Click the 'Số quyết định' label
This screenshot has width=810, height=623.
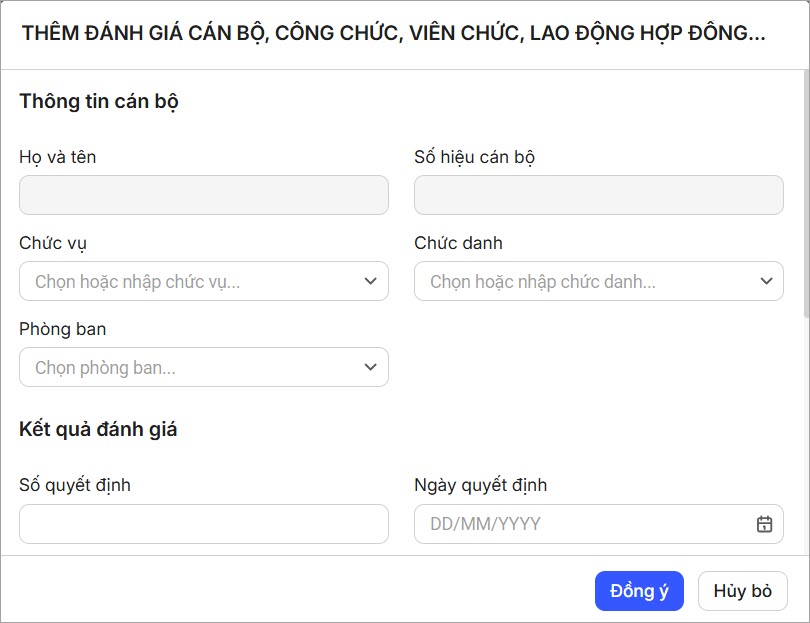point(75,485)
